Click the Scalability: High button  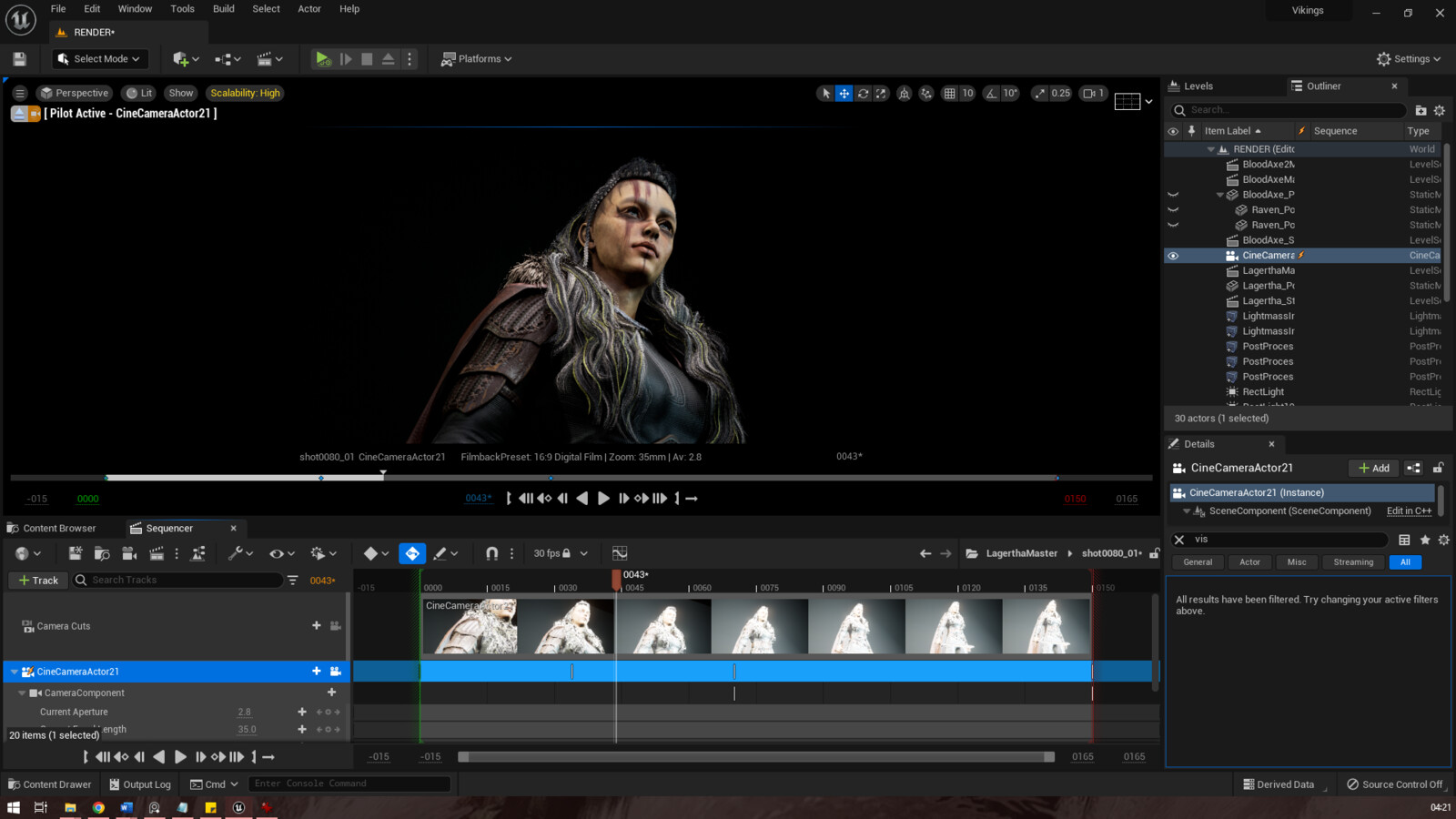tap(245, 93)
